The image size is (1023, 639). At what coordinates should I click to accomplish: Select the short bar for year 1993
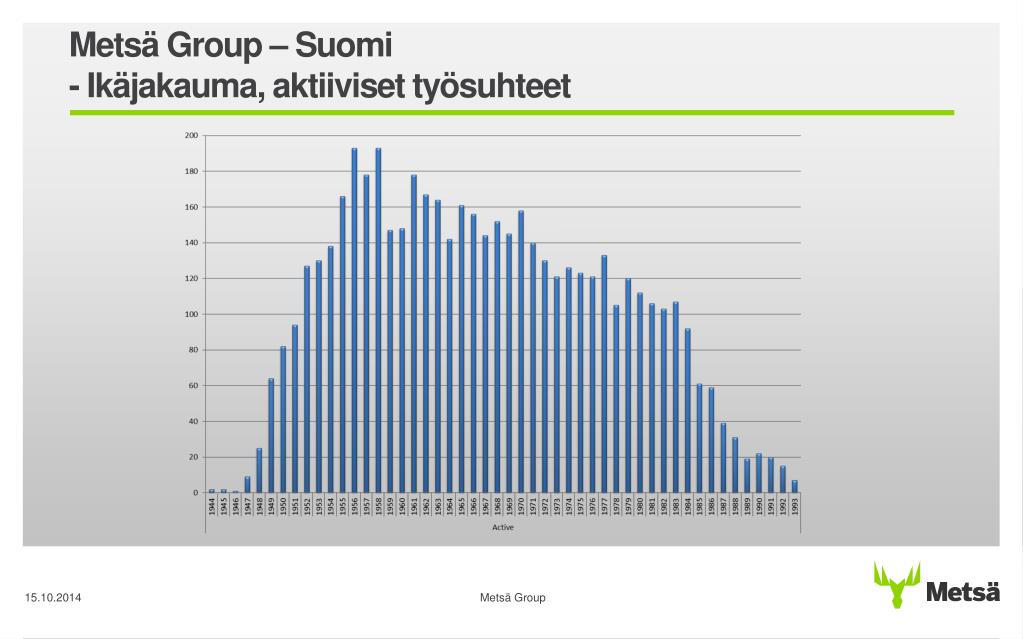click(x=795, y=486)
